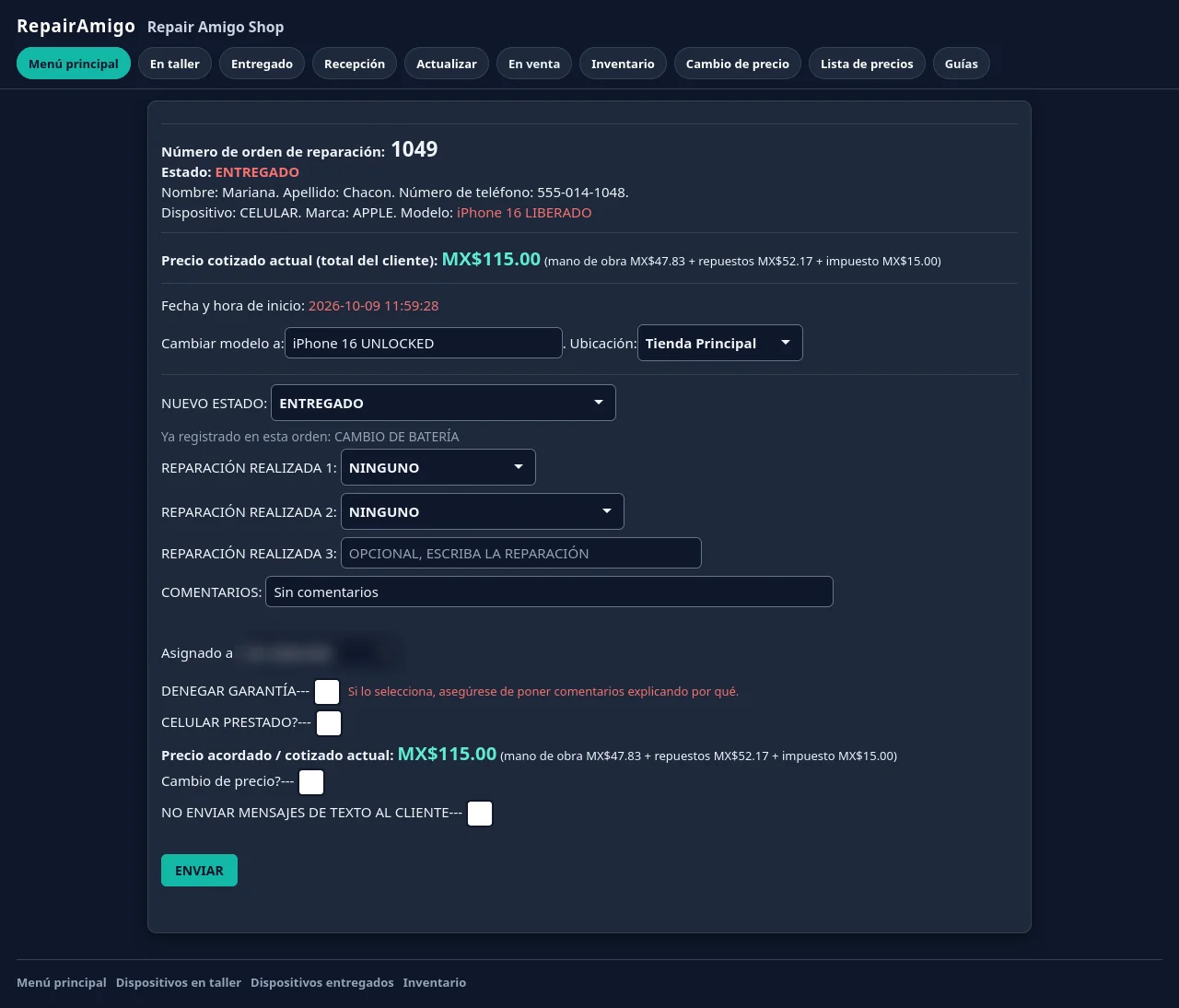
Task: Click the order number 1049
Action: pos(414,149)
